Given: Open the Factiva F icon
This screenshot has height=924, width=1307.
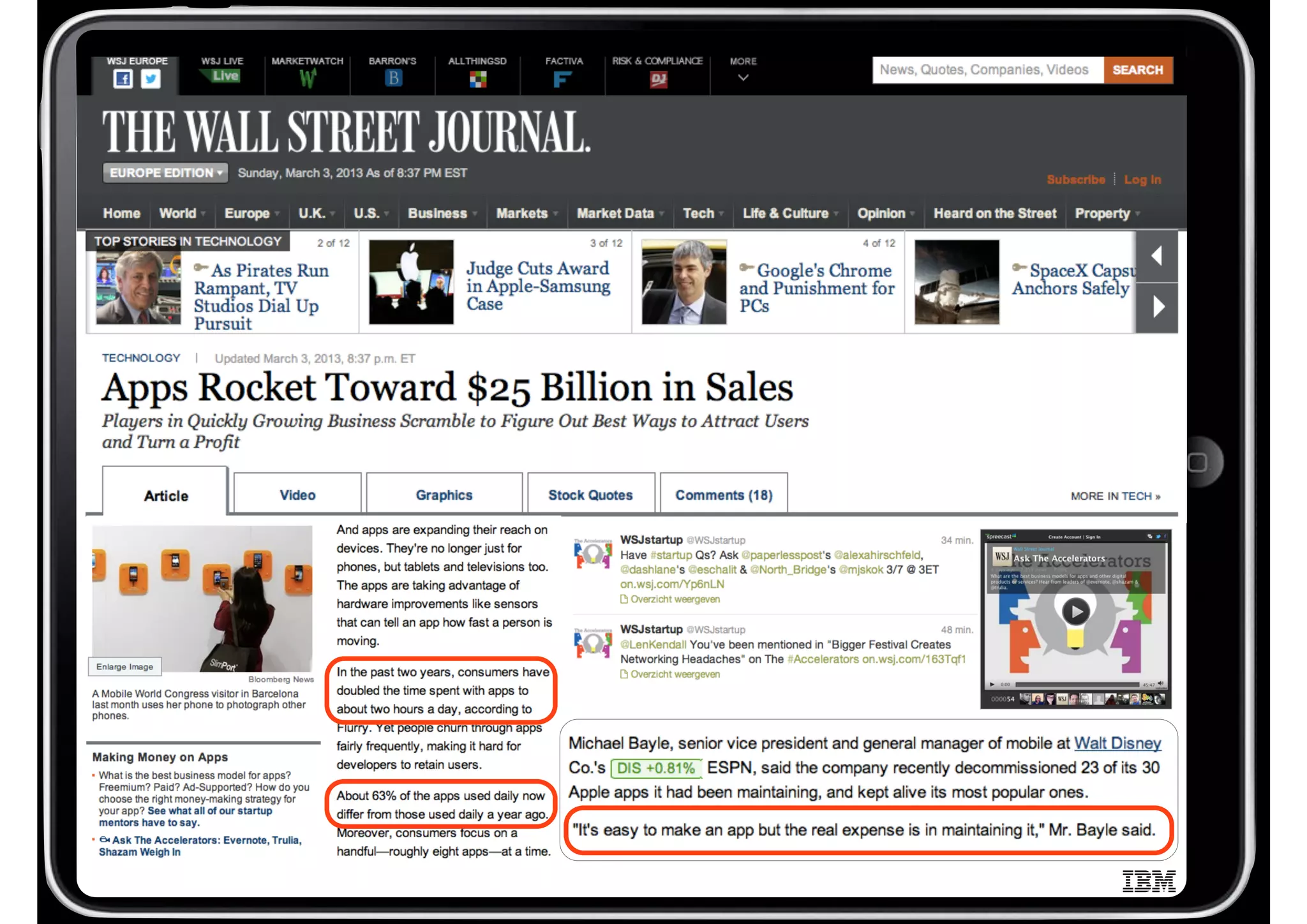Looking at the screenshot, I should point(562,79).
